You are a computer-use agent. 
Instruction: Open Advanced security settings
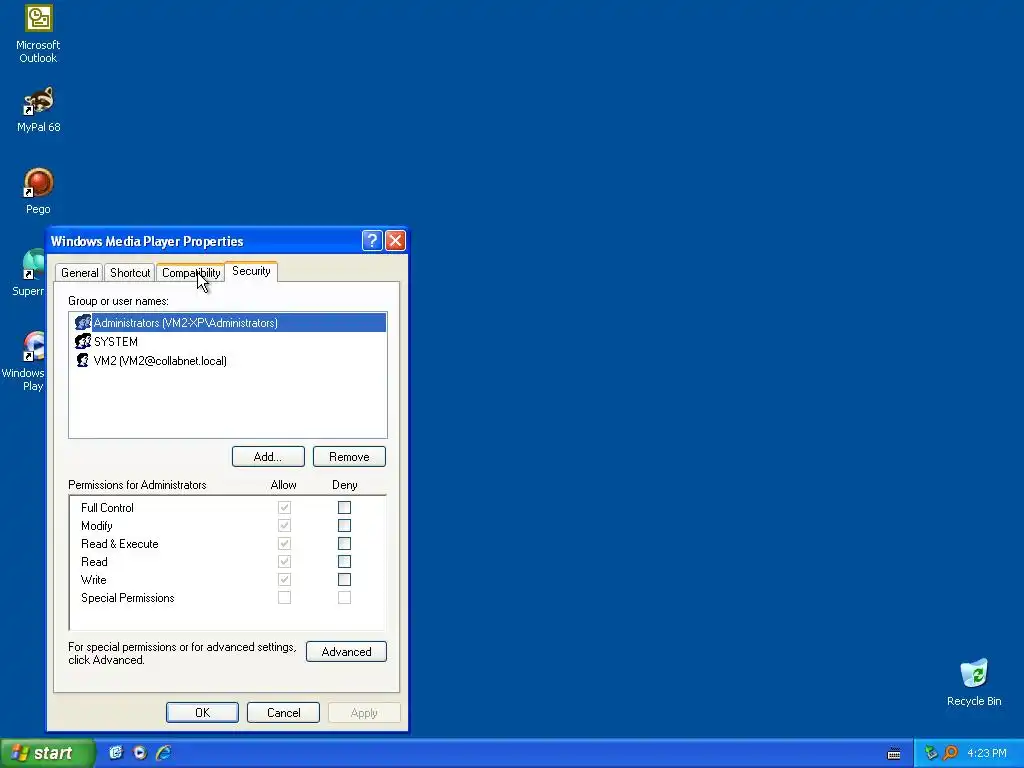coord(346,652)
